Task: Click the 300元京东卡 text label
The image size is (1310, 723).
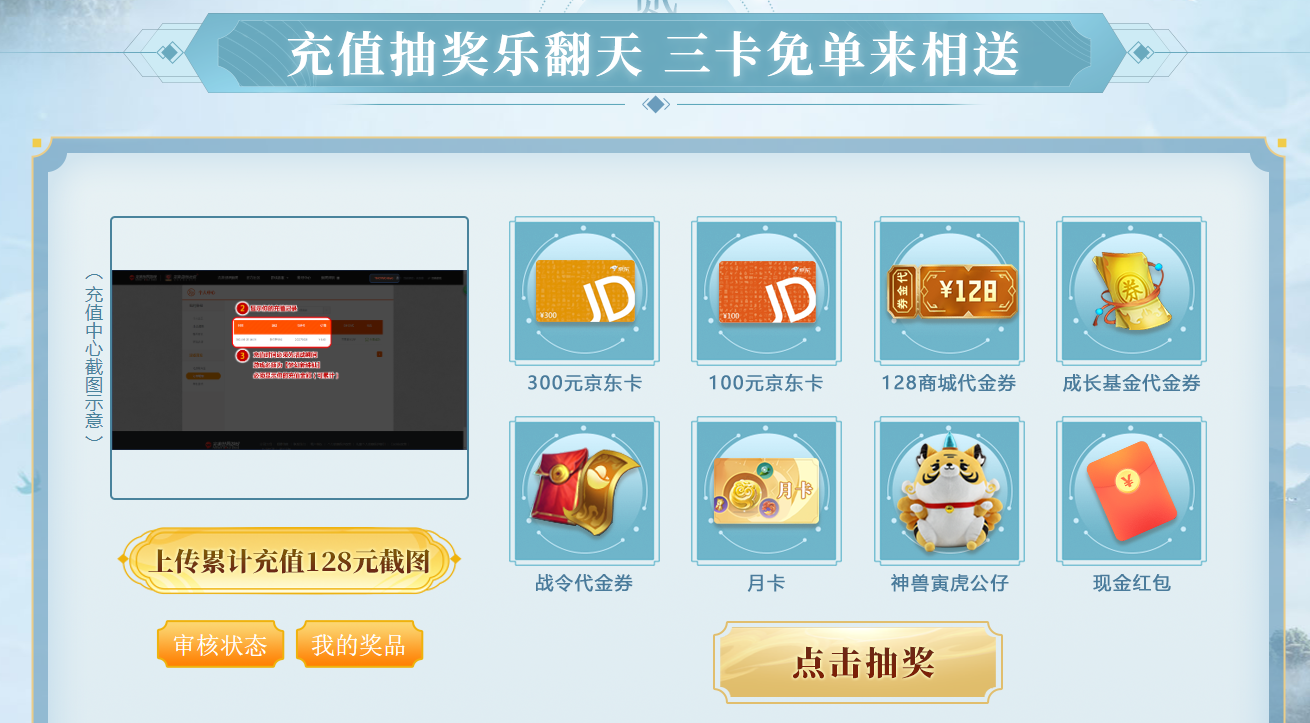Action: coord(584,383)
